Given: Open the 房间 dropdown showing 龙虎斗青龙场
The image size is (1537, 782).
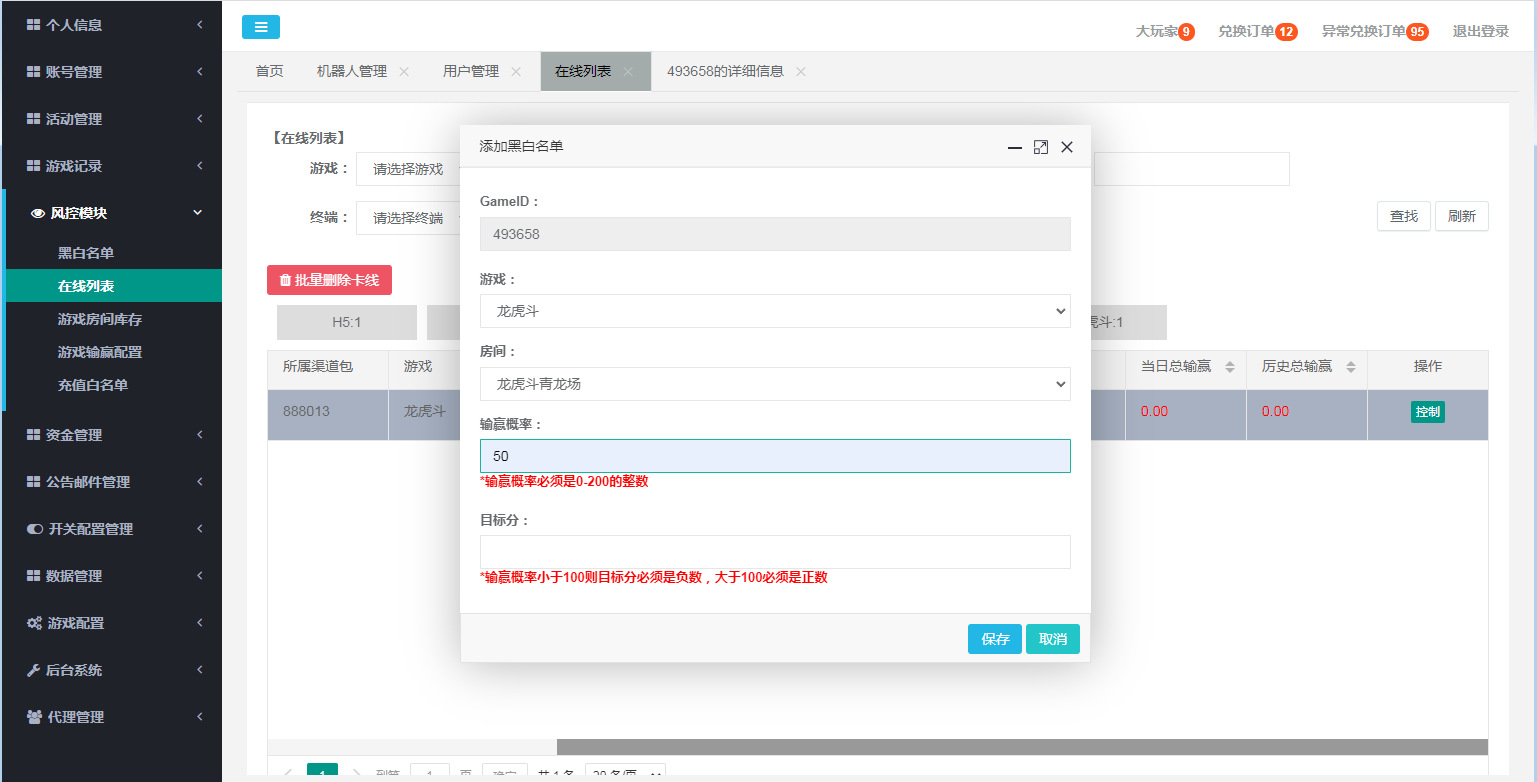Looking at the screenshot, I should click(774, 384).
